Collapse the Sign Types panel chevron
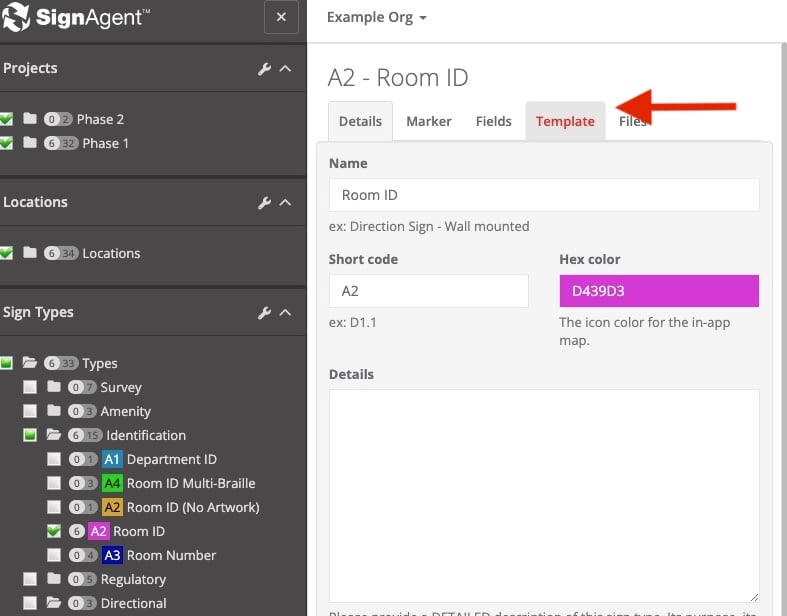The height and width of the screenshot is (616, 787). [285, 313]
